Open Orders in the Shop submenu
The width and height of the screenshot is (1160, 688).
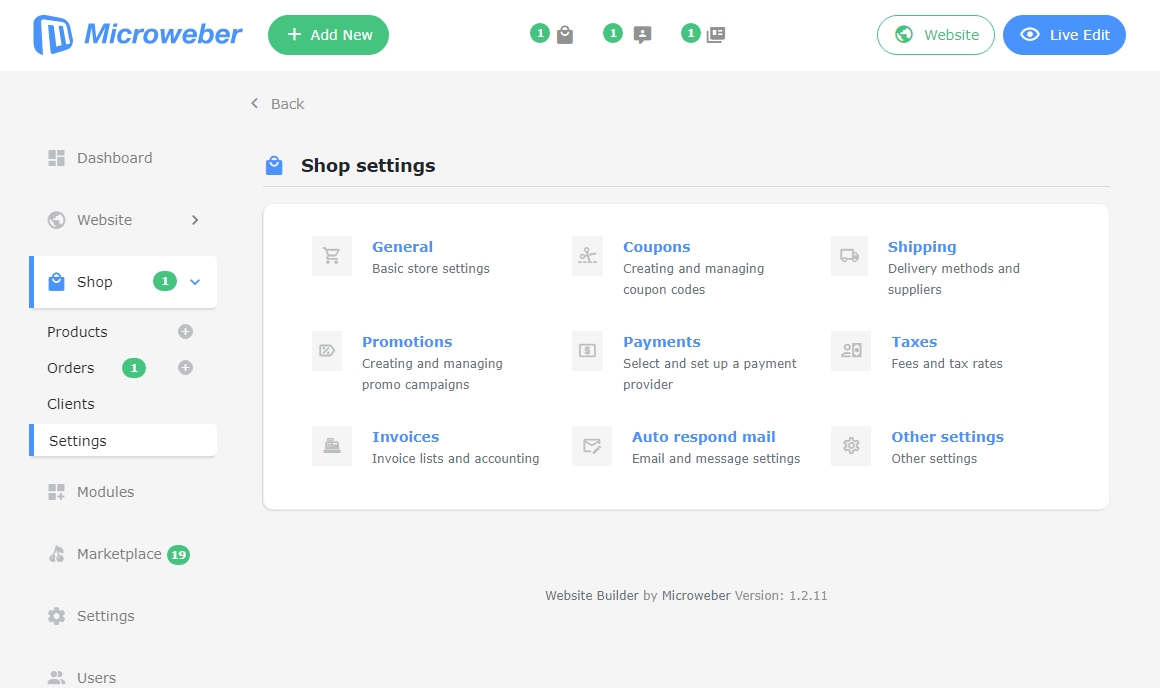click(x=70, y=368)
